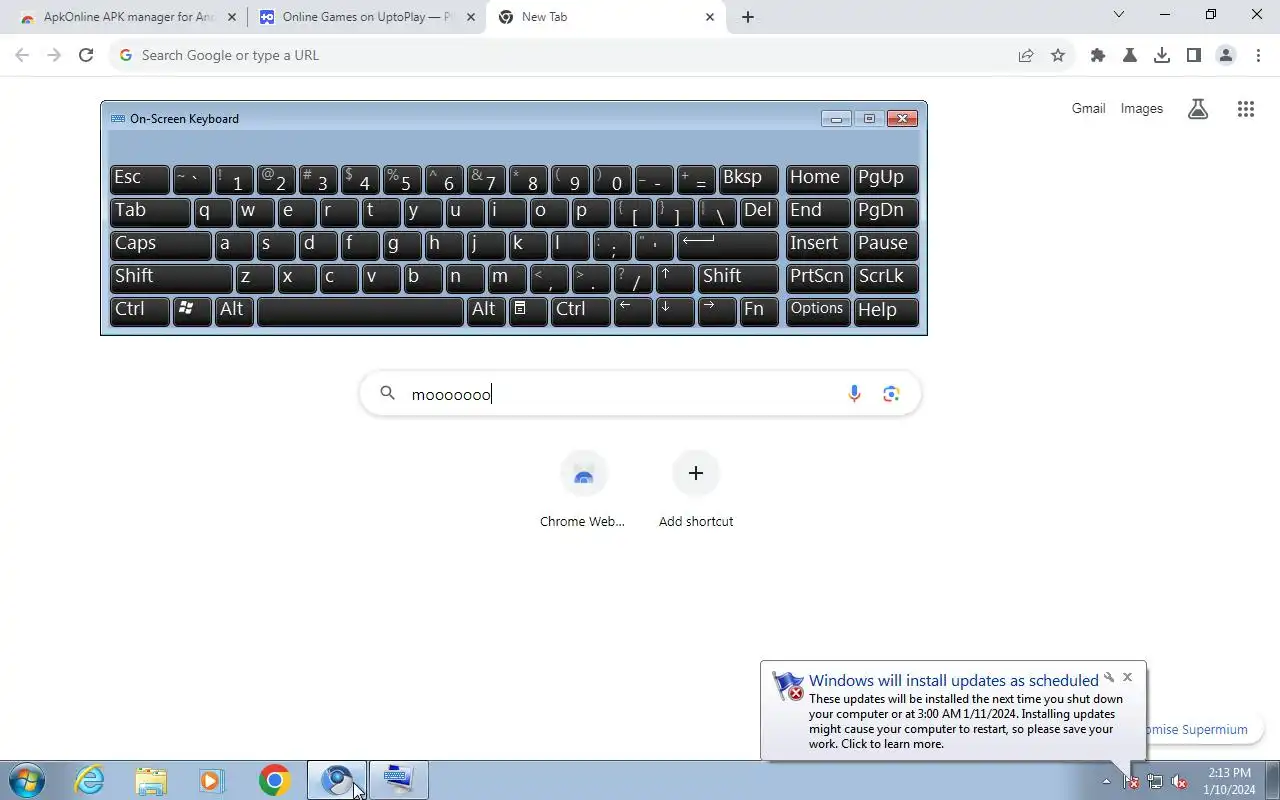Click the volume icon in system tray
The width and height of the screenshot is (1280, 800).
1180,782
